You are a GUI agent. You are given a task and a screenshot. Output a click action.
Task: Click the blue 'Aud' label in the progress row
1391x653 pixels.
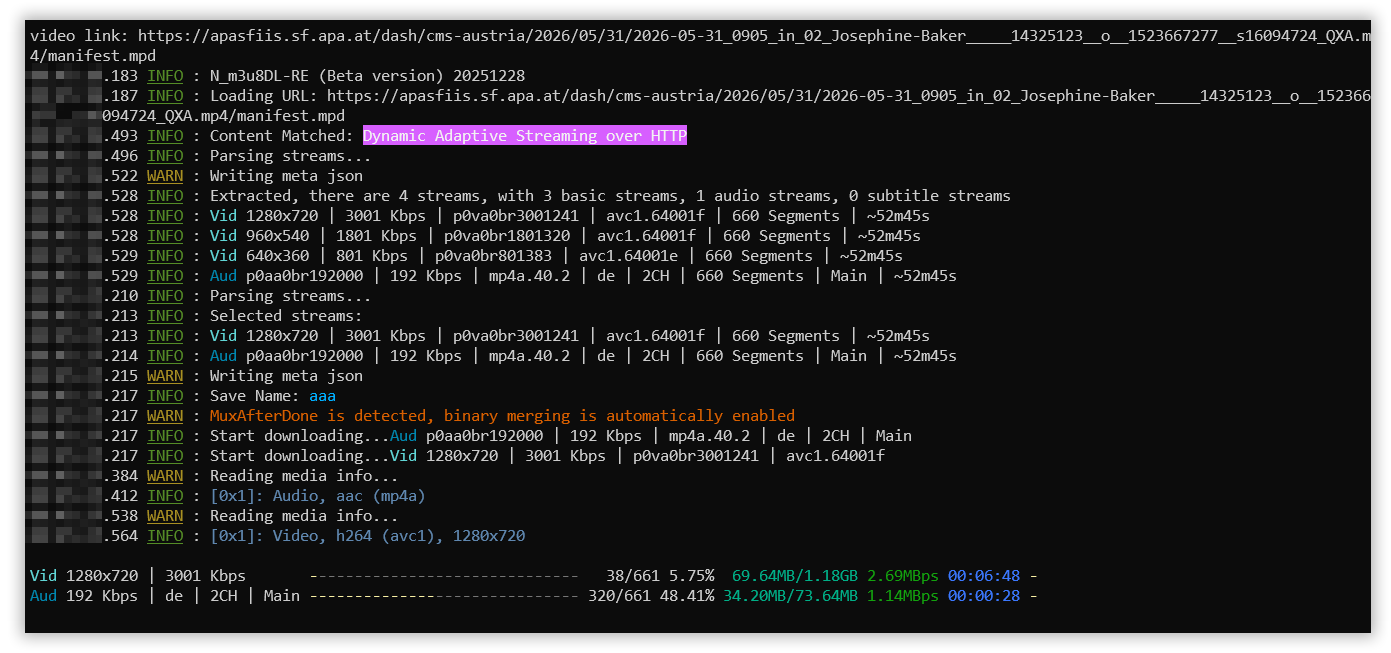(x=43, y=596)
